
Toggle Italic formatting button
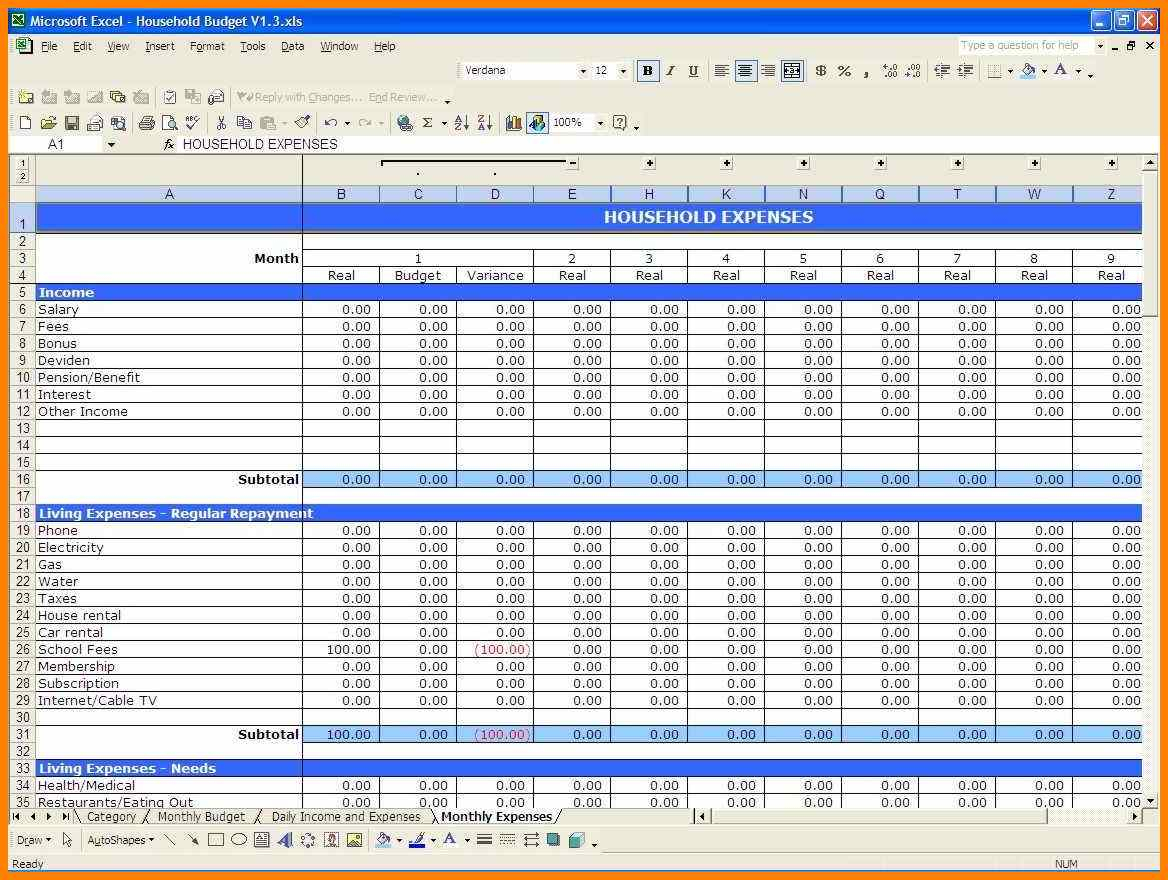670,71
